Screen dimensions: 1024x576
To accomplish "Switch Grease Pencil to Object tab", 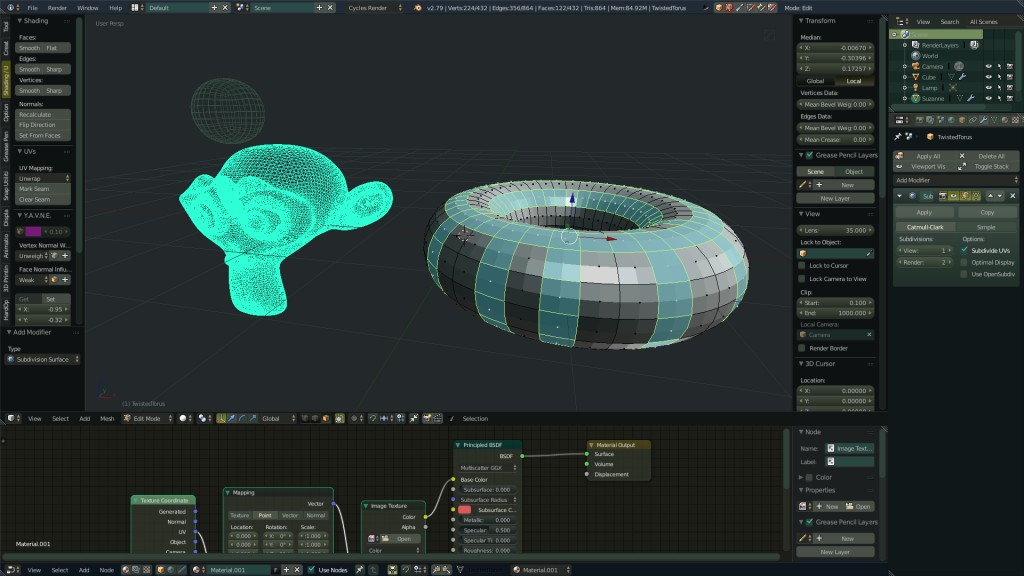I will pos(854,172).
